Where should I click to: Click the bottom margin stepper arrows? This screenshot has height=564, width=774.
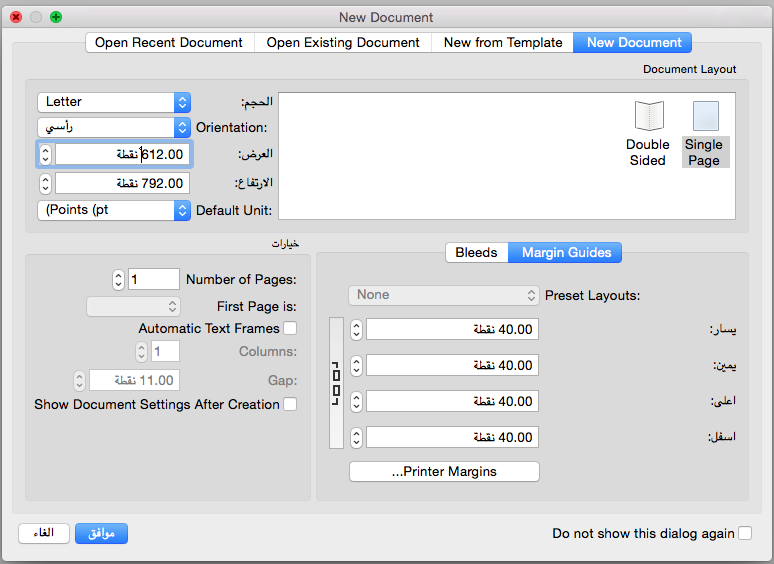(357, 437)
